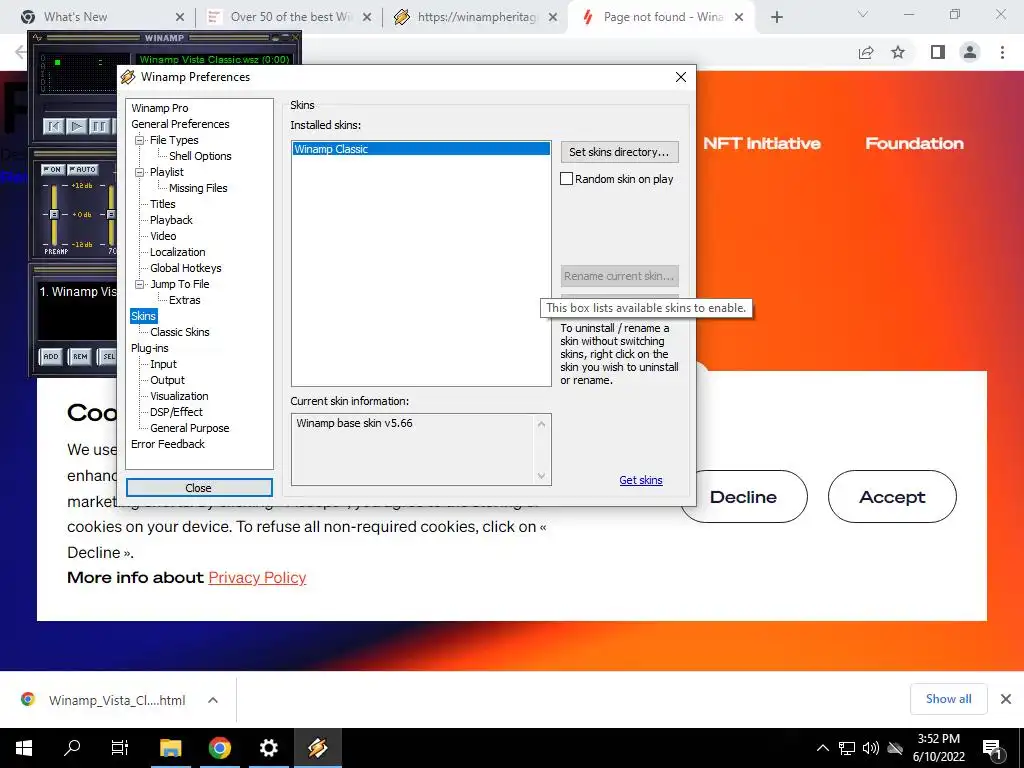Viewport: 1024px width, 768px height.
Task: Click the Pause button in Winamp player
Action: [x=99, y=126]
